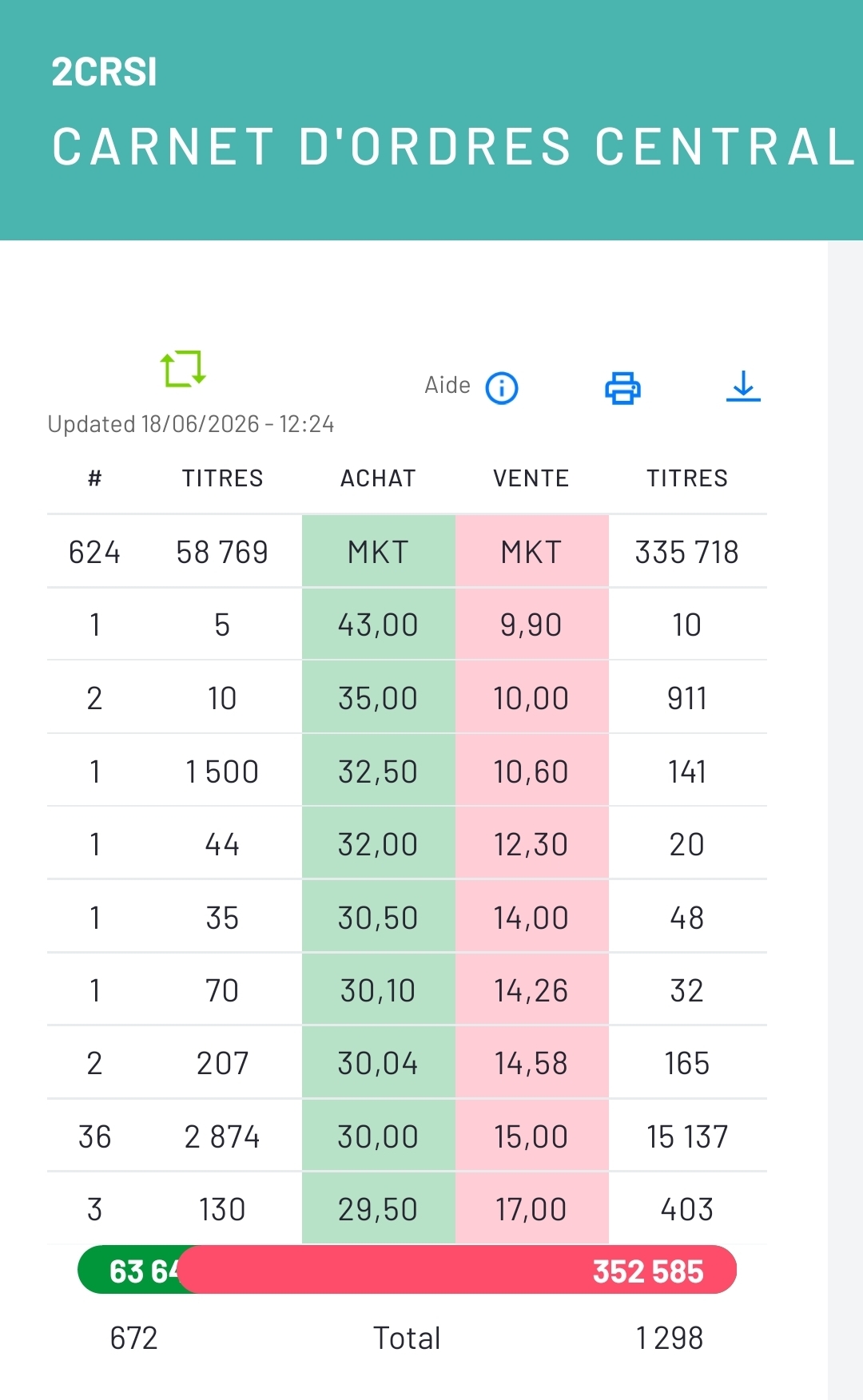Screen dimensions: 863x1400
Task: Download the order book data
Action: pos(743,387)
